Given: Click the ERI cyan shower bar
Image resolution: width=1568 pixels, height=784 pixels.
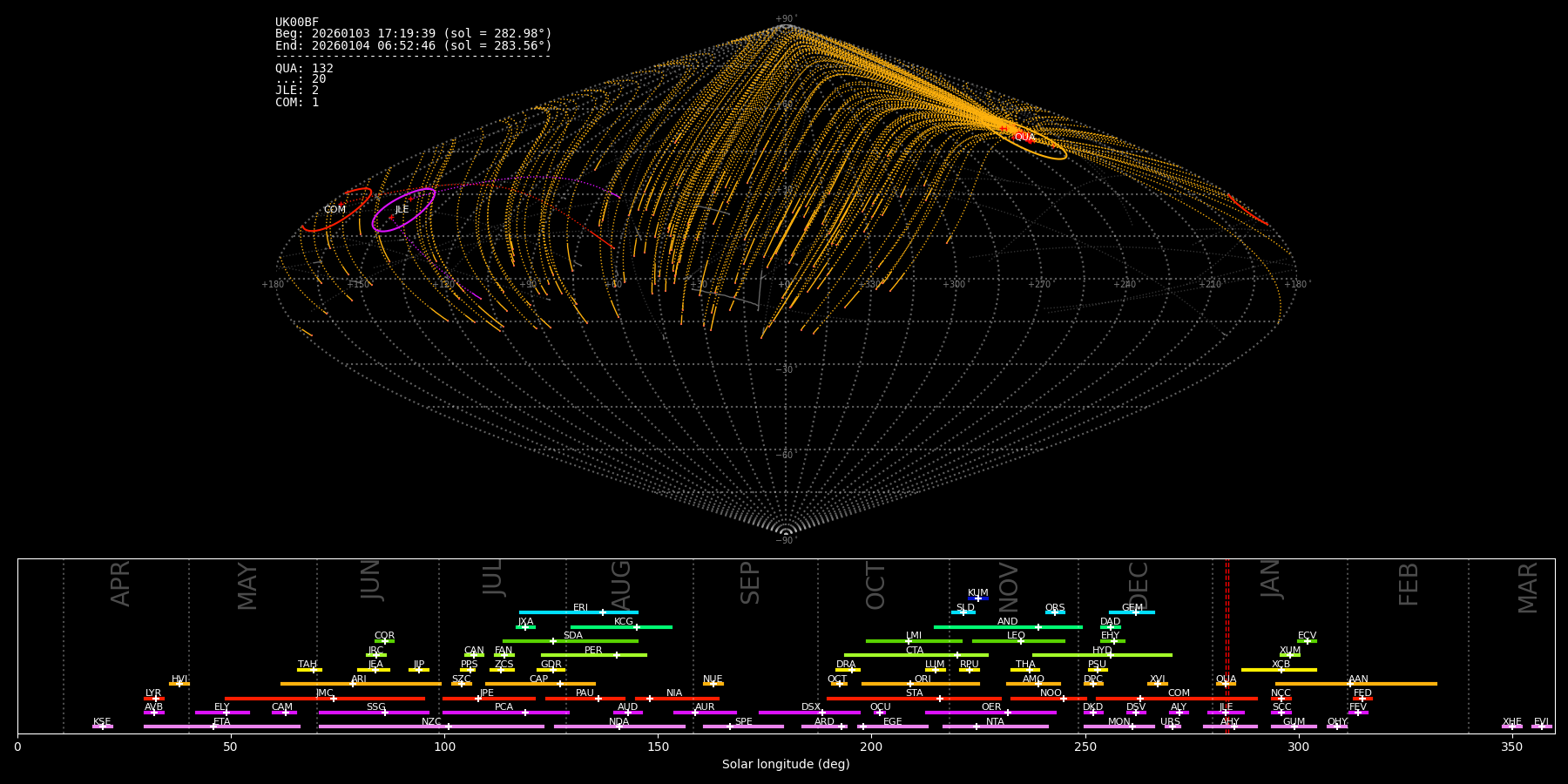Looking at the screenshot, I should coord(578,612).
